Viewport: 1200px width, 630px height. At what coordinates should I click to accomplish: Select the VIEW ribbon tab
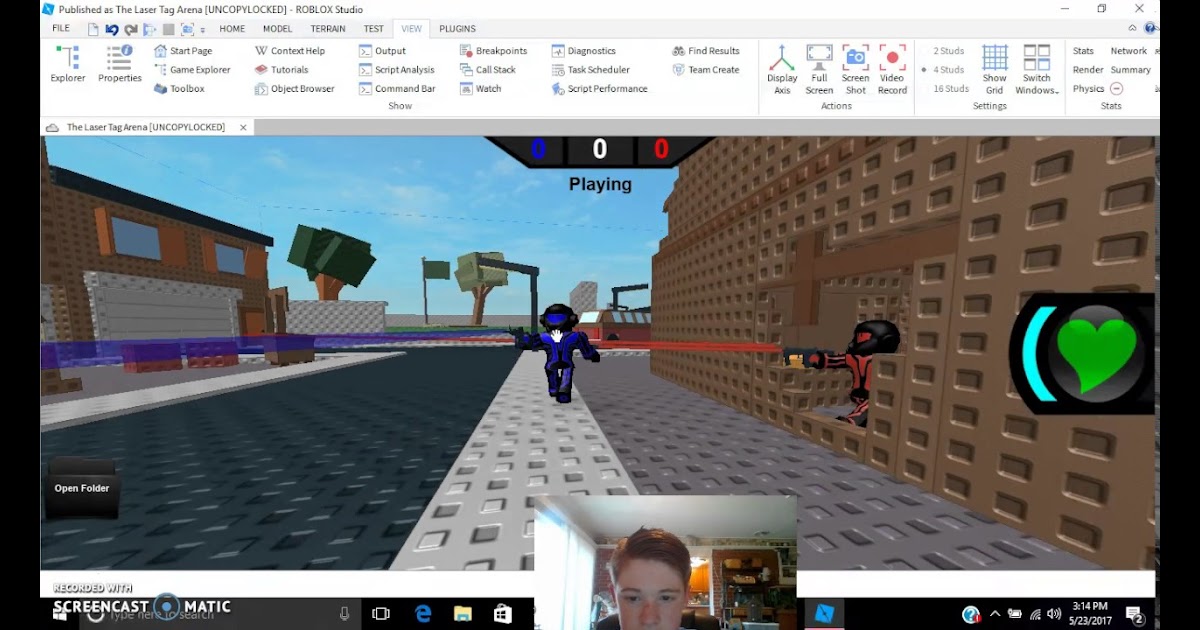pos(411,29)
